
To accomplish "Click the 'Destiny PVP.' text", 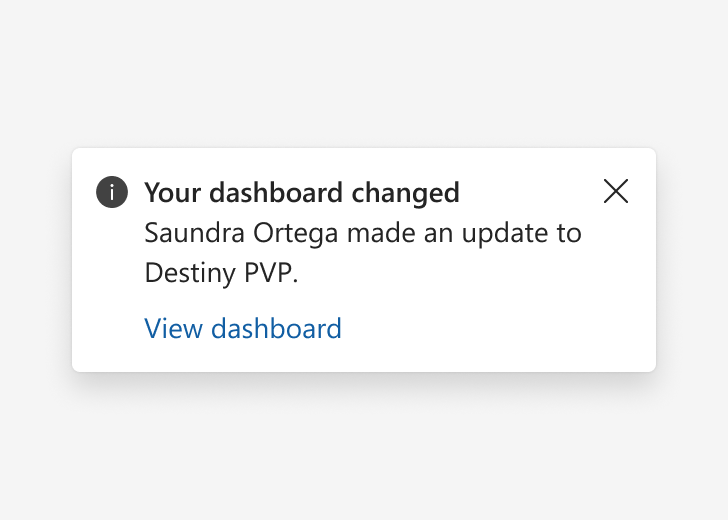I will (221, 273).
